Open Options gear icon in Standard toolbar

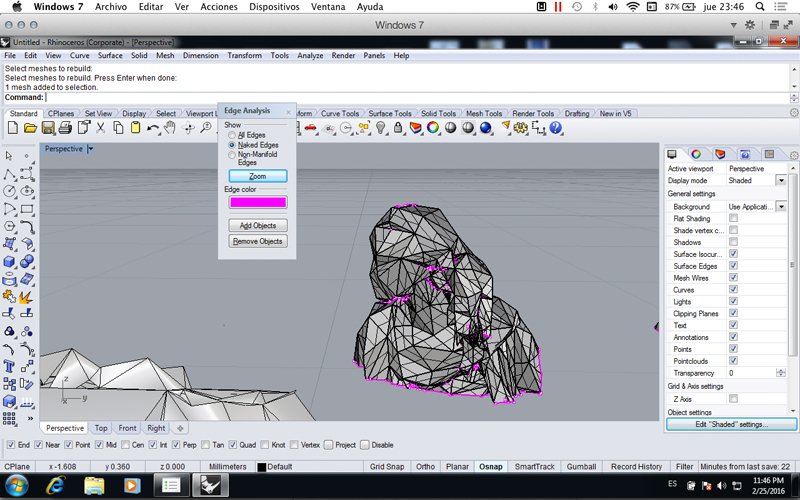point(520,128)
